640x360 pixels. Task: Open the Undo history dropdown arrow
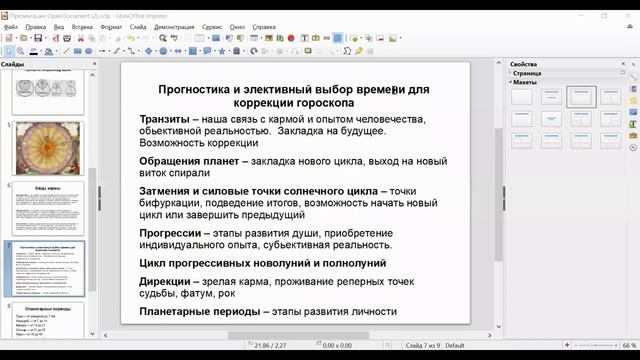coord(138,38)
